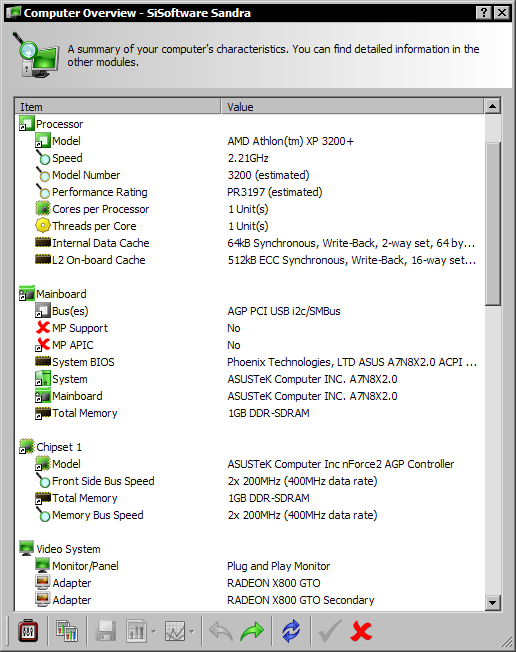The width and height of the screenshot is (516, 652).
Task: Click 'ASUSTeK Computer Inc nForce2 AGP Controller' value
Action: pos(341,464)
